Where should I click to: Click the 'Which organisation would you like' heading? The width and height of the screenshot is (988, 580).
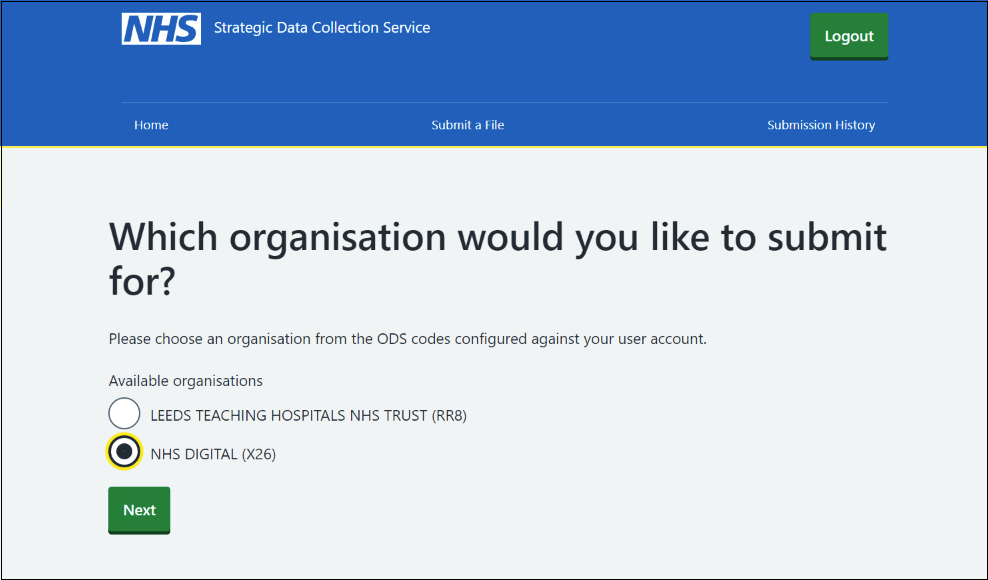[498, 258]
